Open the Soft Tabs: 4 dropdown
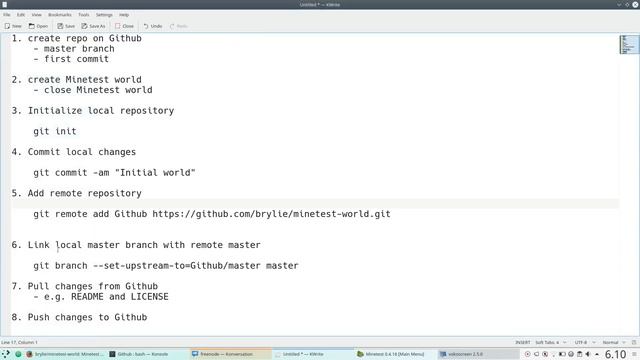Image resolution: width=640 pixels, height=360 pixels. 551,342
